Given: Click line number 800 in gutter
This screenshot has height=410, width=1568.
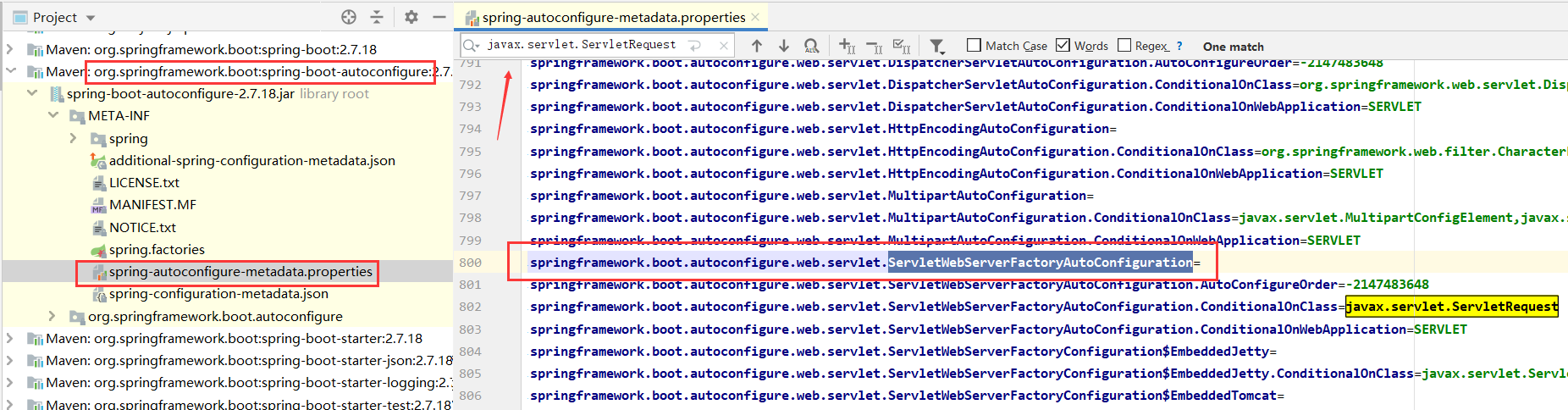Looking at the screenshot, I should click(471, 263).
